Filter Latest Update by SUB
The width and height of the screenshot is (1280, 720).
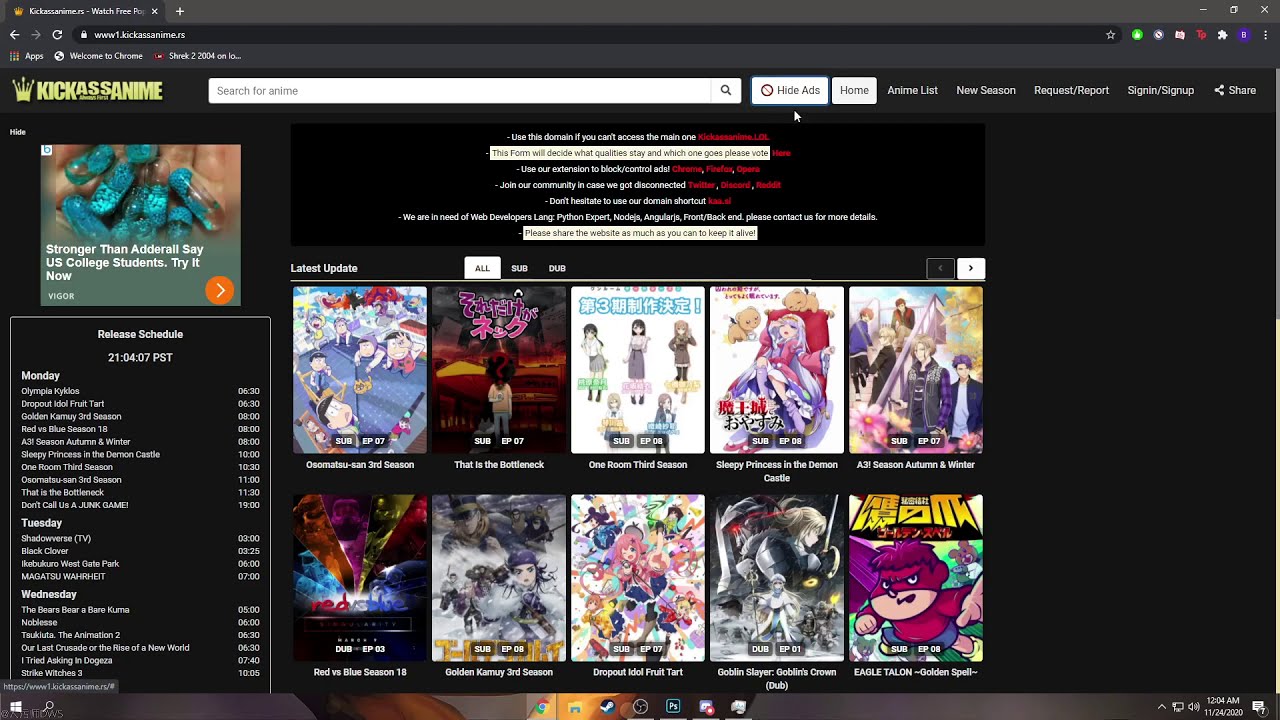coord(519,268)
